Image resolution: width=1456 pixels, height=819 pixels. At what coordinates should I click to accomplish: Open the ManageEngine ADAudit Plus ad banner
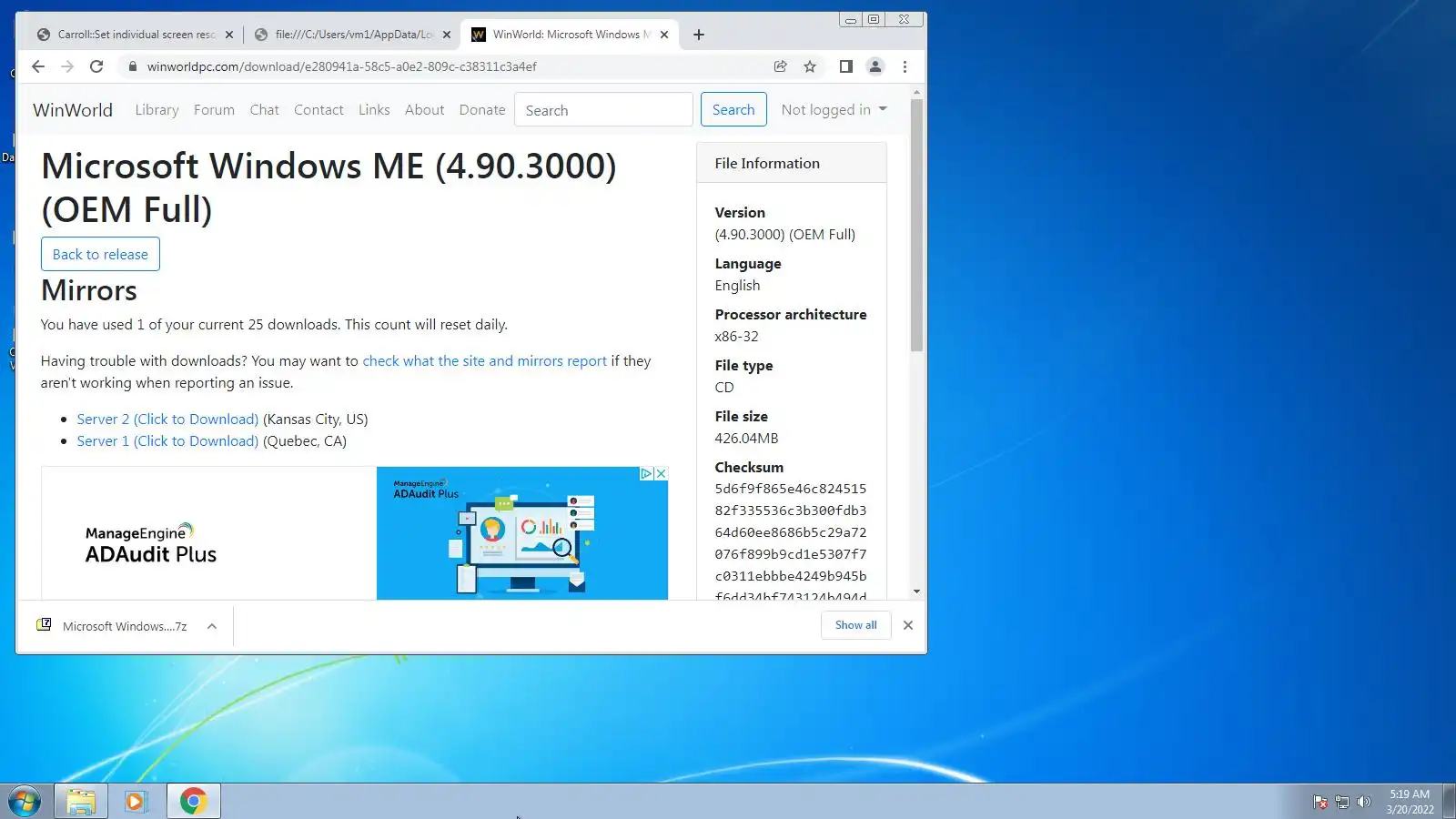[x=355, y=533]
